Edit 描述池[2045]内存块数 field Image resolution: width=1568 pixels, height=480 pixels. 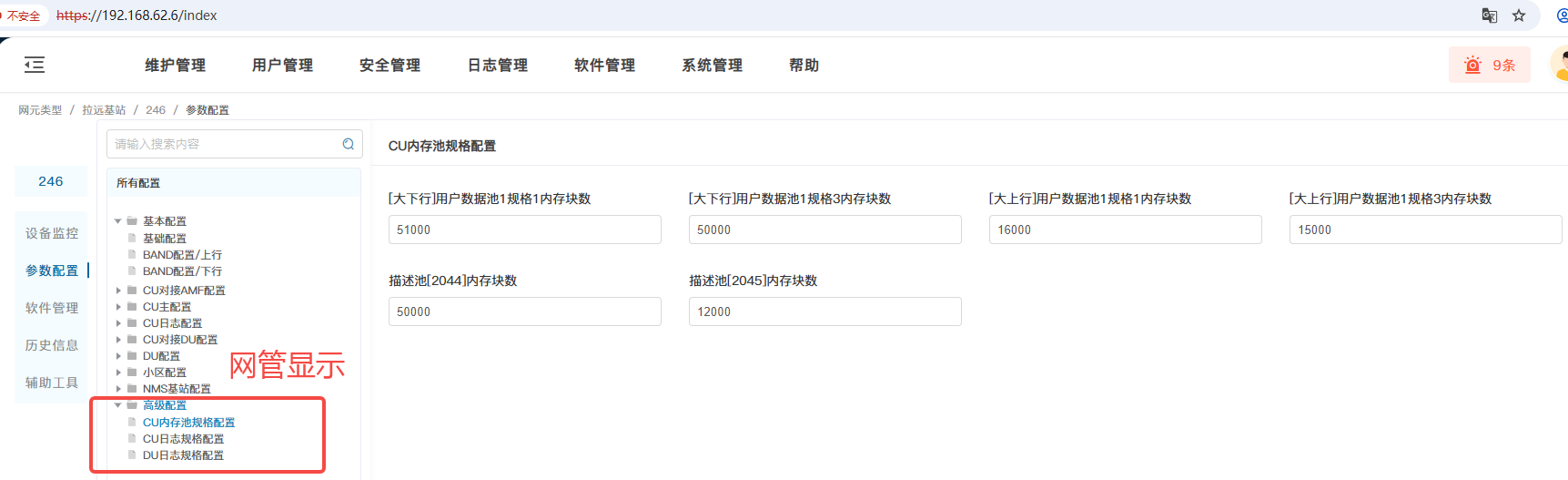point(825,311)
